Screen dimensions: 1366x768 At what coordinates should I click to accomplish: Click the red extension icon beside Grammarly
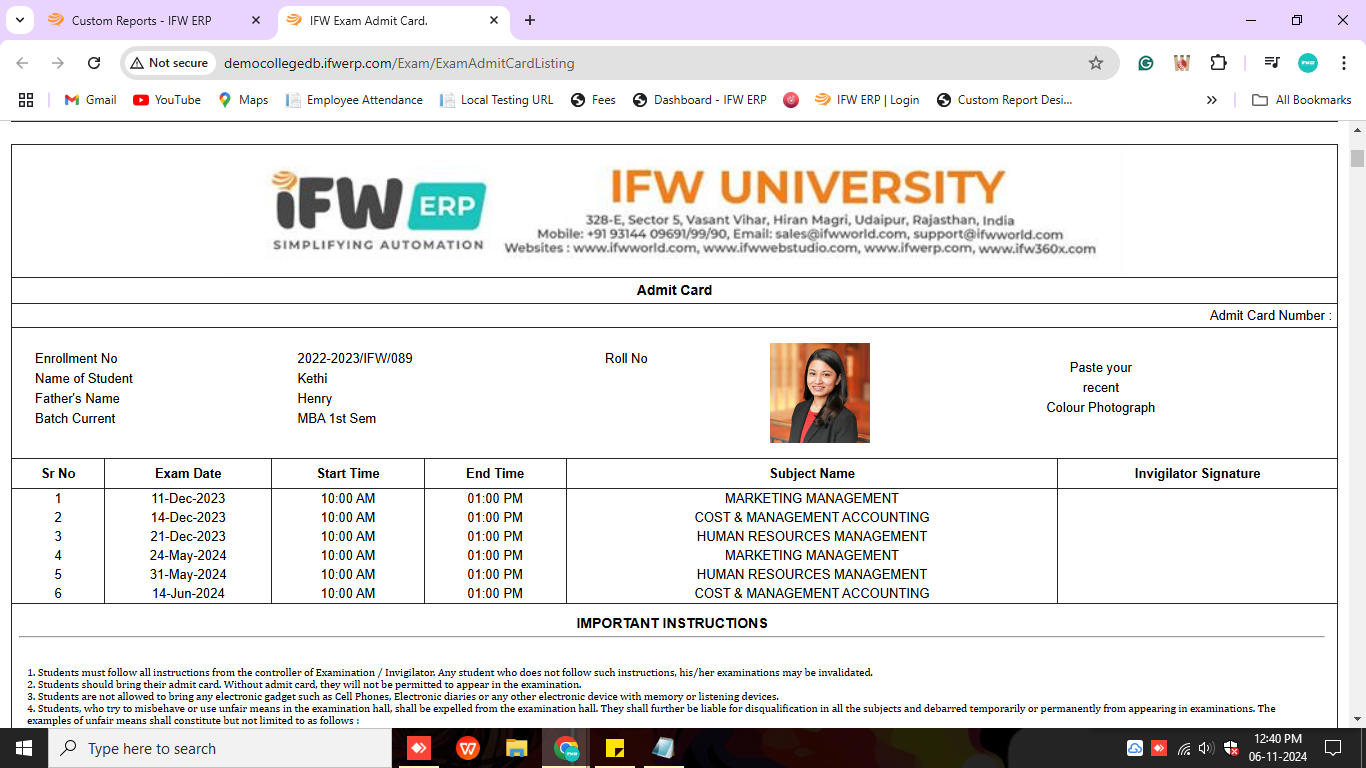pos(1182,63)
